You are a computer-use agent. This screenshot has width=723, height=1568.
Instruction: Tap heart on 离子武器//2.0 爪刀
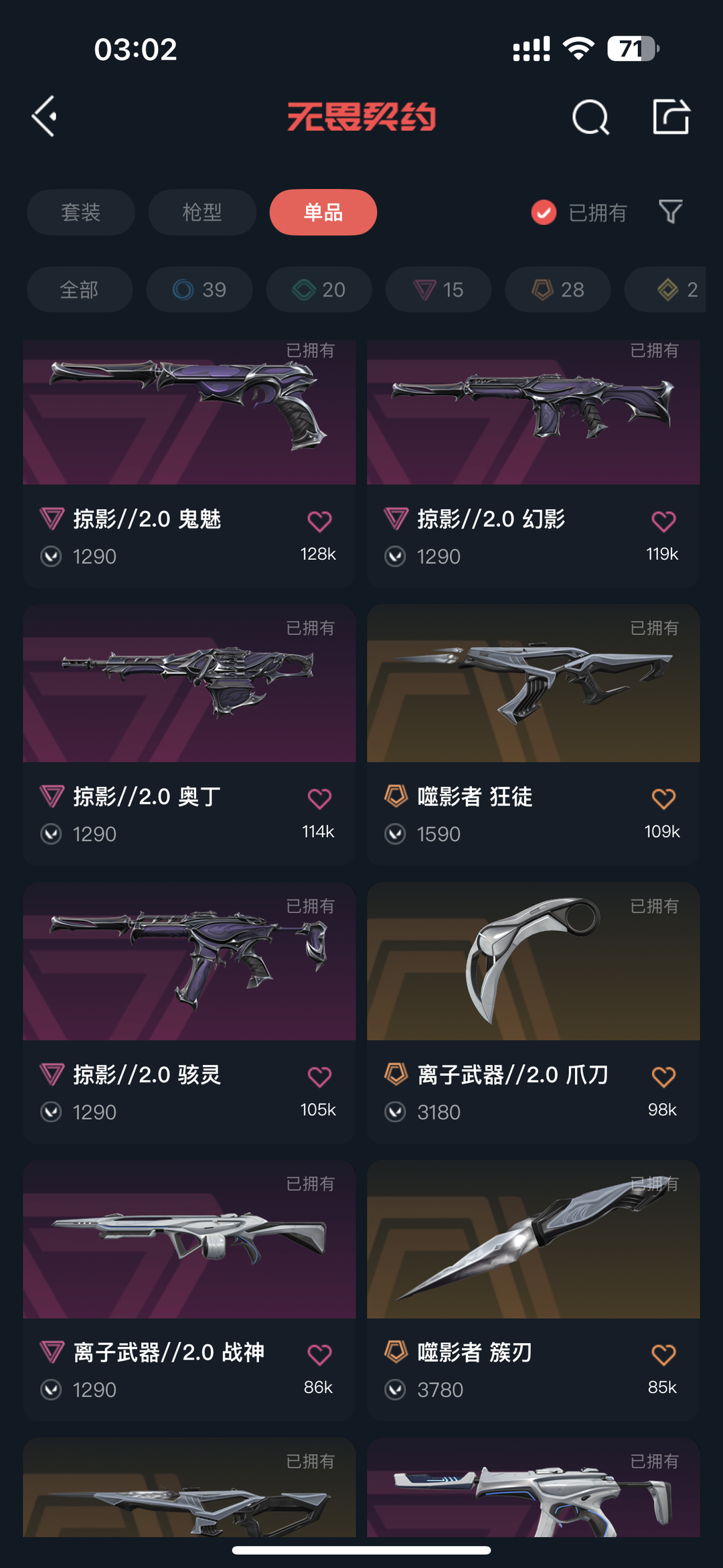663,1077
